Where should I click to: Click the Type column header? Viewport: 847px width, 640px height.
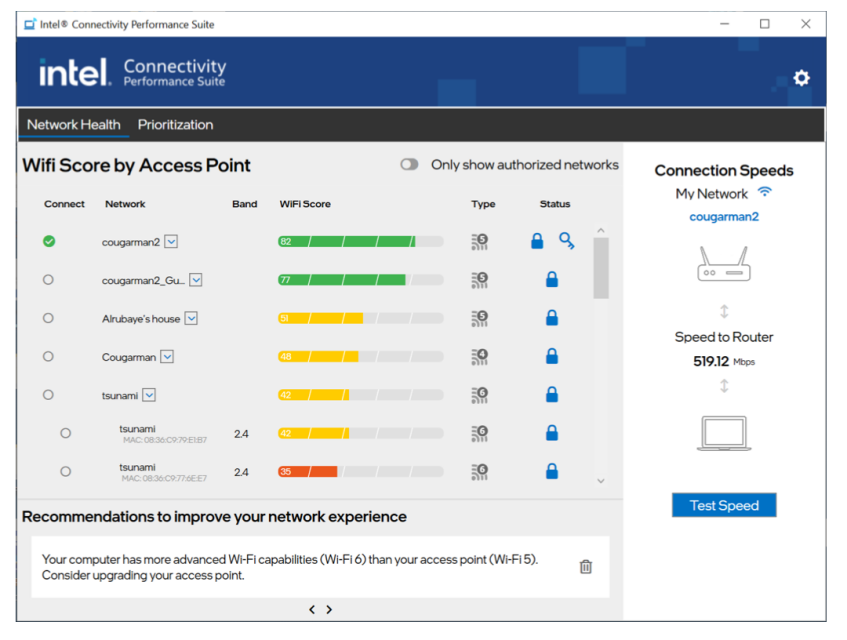[483, 204]
